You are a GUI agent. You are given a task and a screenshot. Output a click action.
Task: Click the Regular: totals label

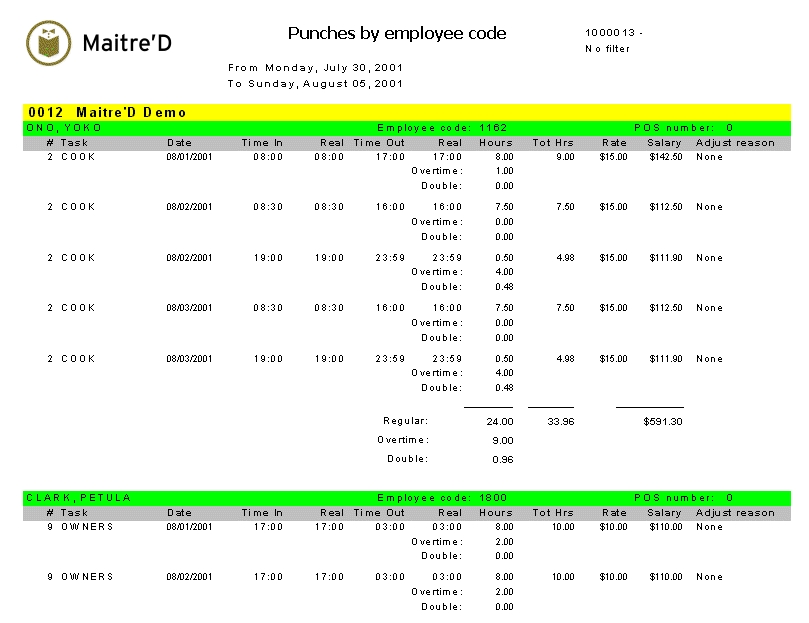(405, 421)
